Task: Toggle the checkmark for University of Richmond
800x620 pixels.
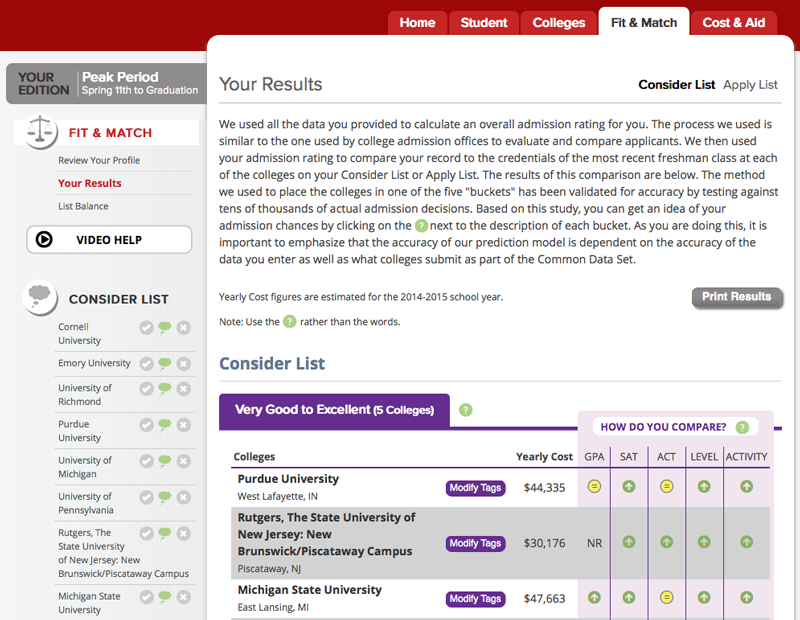Action: pos(147,388)
